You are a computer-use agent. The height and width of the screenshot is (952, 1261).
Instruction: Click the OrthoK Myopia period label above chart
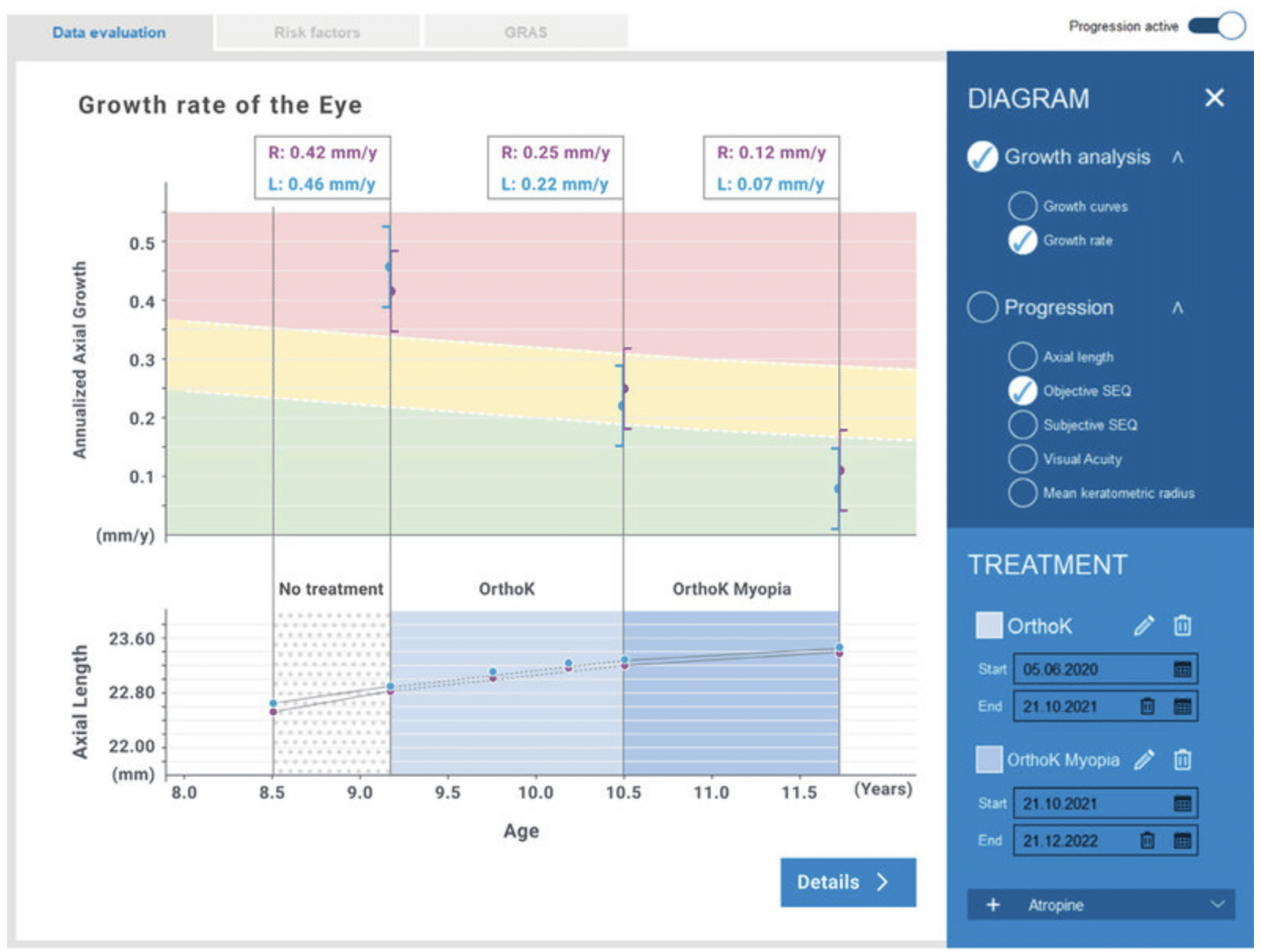tap(731, 589)
